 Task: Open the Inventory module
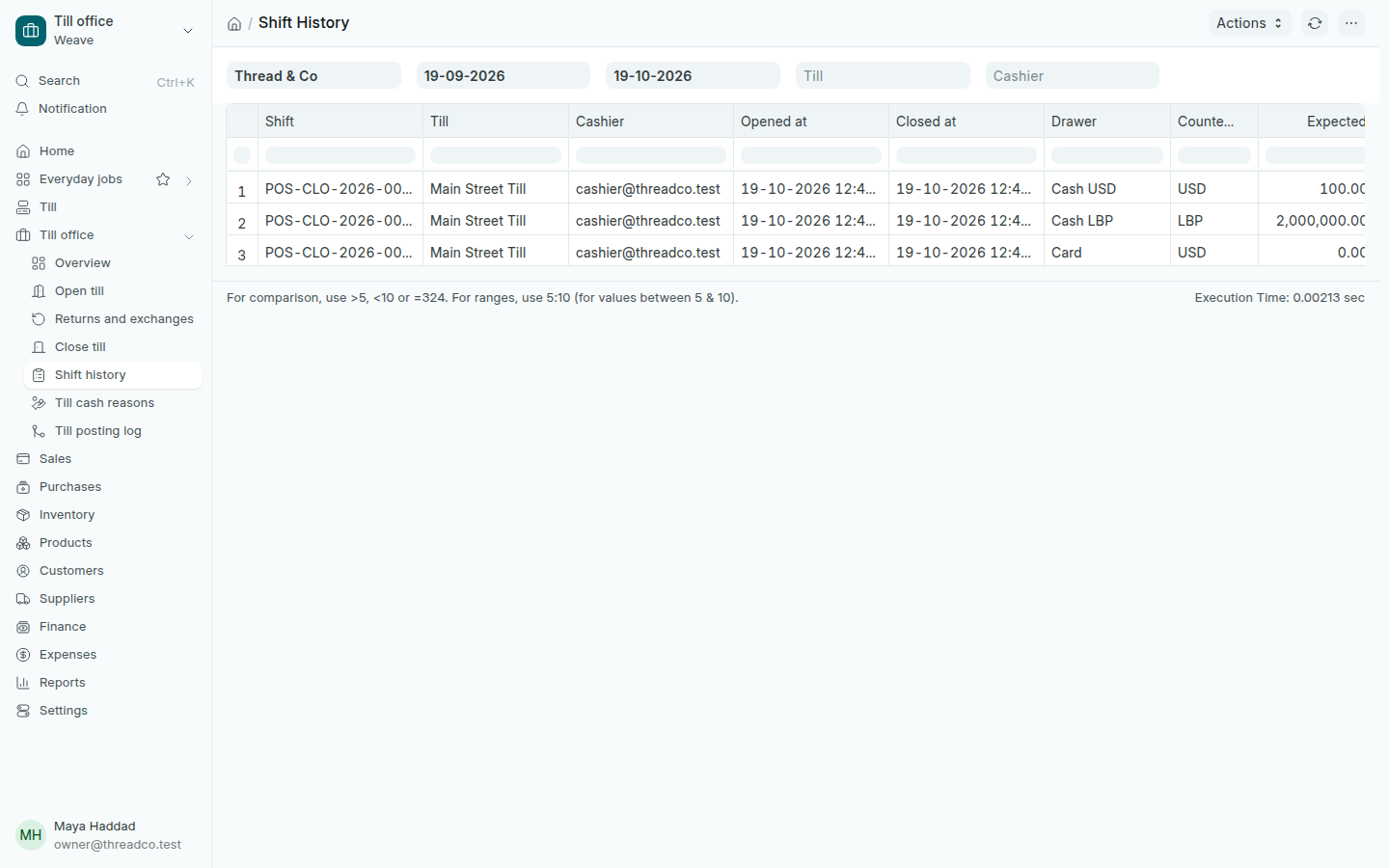105,515
